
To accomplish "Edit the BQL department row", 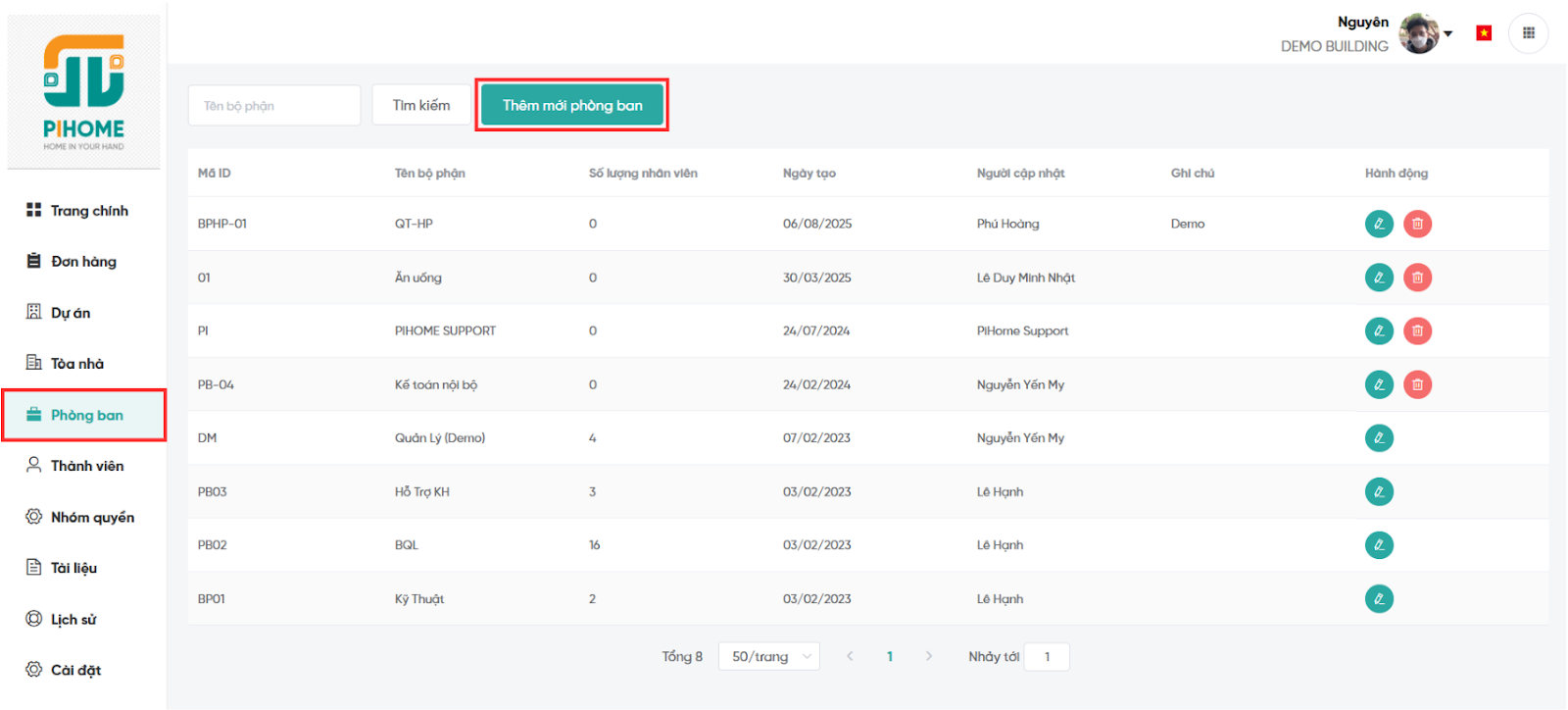I will coord(1378,545).
